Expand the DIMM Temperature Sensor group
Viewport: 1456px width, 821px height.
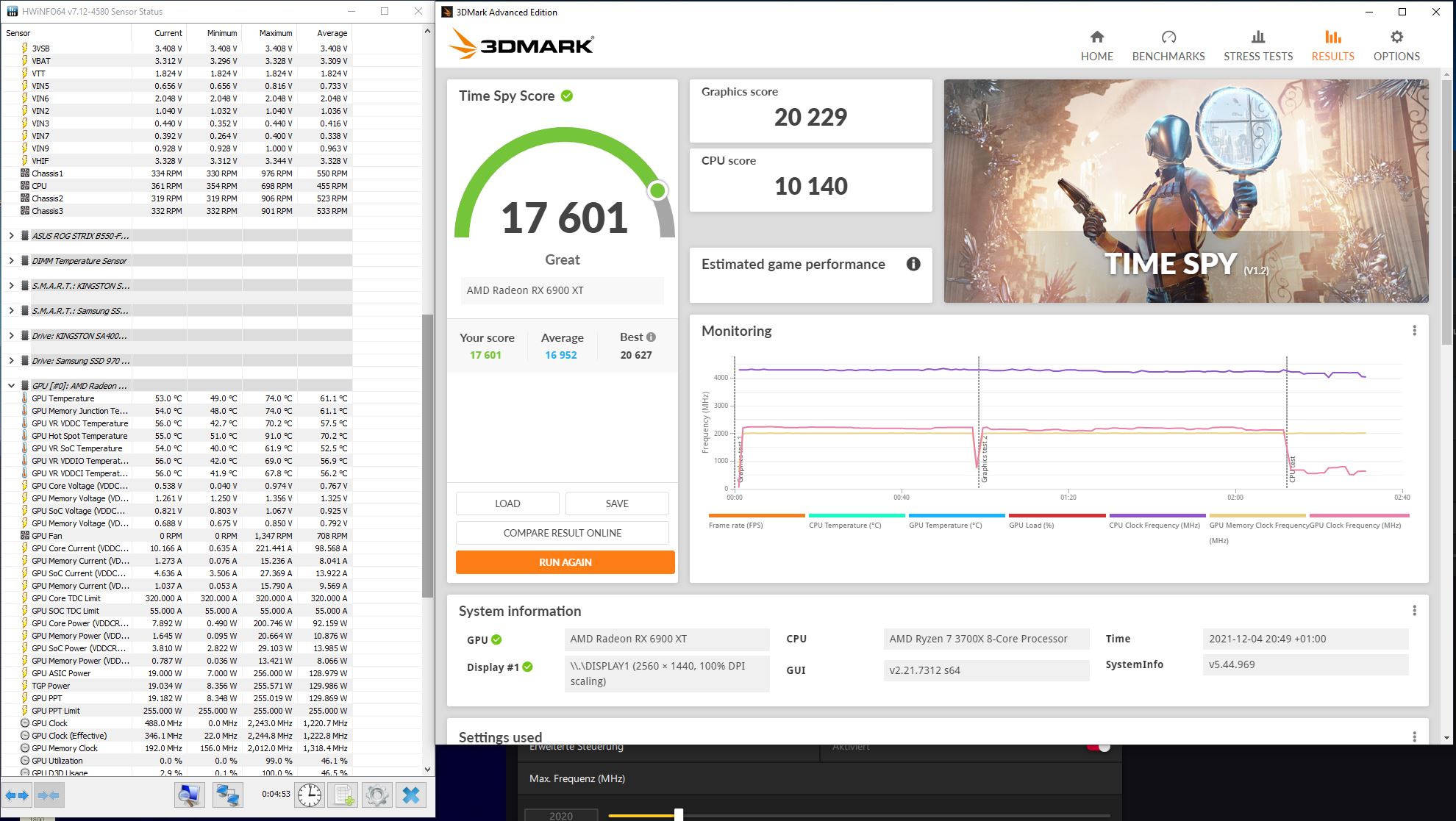11,261
